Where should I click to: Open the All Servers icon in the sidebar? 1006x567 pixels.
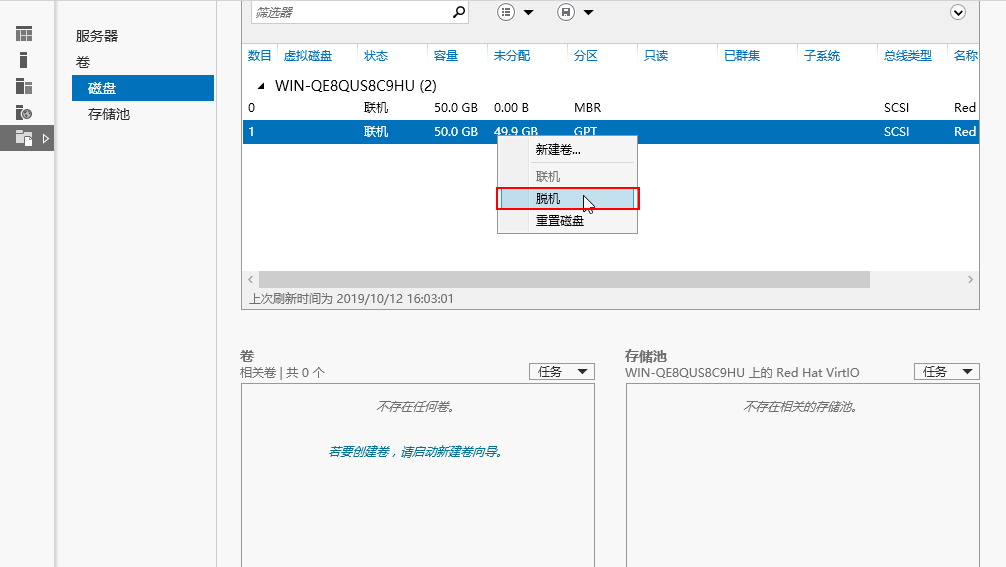click(x=24, y=86)
